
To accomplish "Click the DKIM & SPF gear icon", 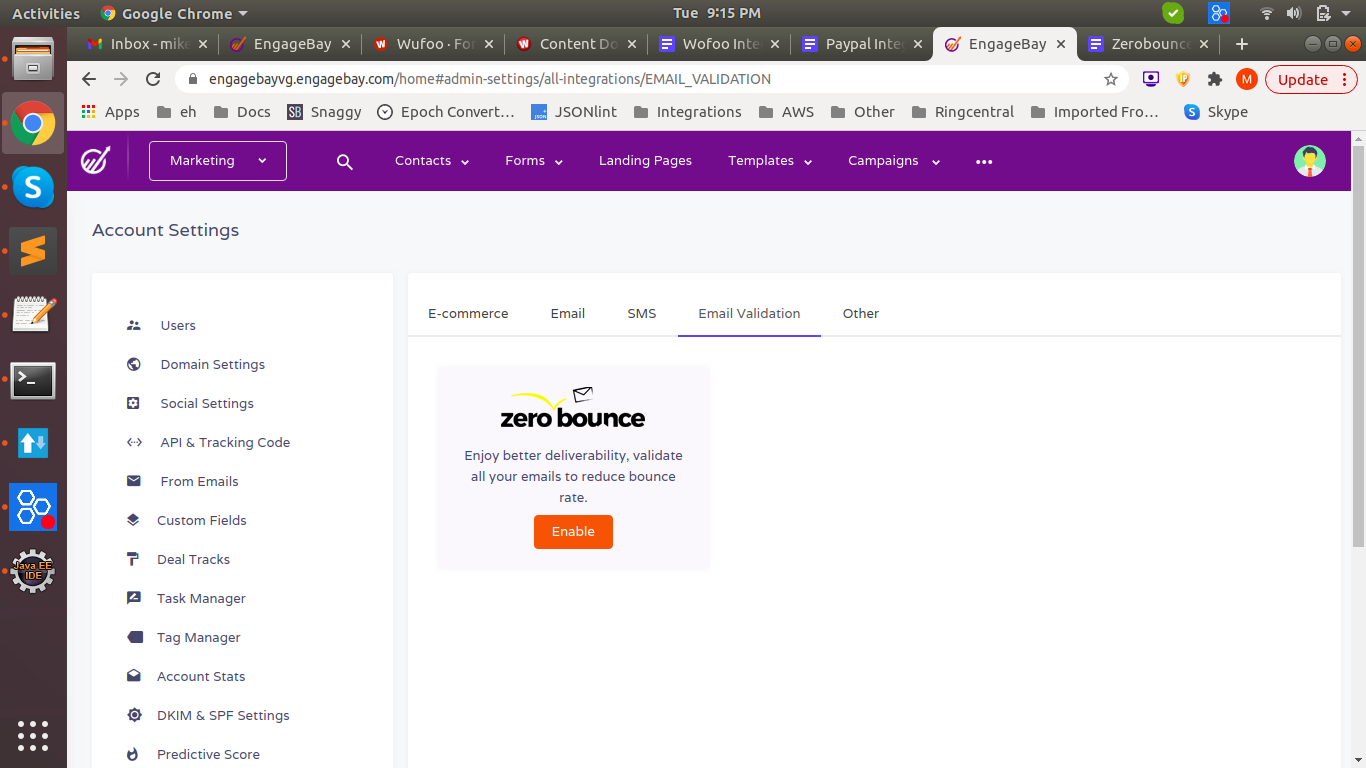I will tap(134, 715).
